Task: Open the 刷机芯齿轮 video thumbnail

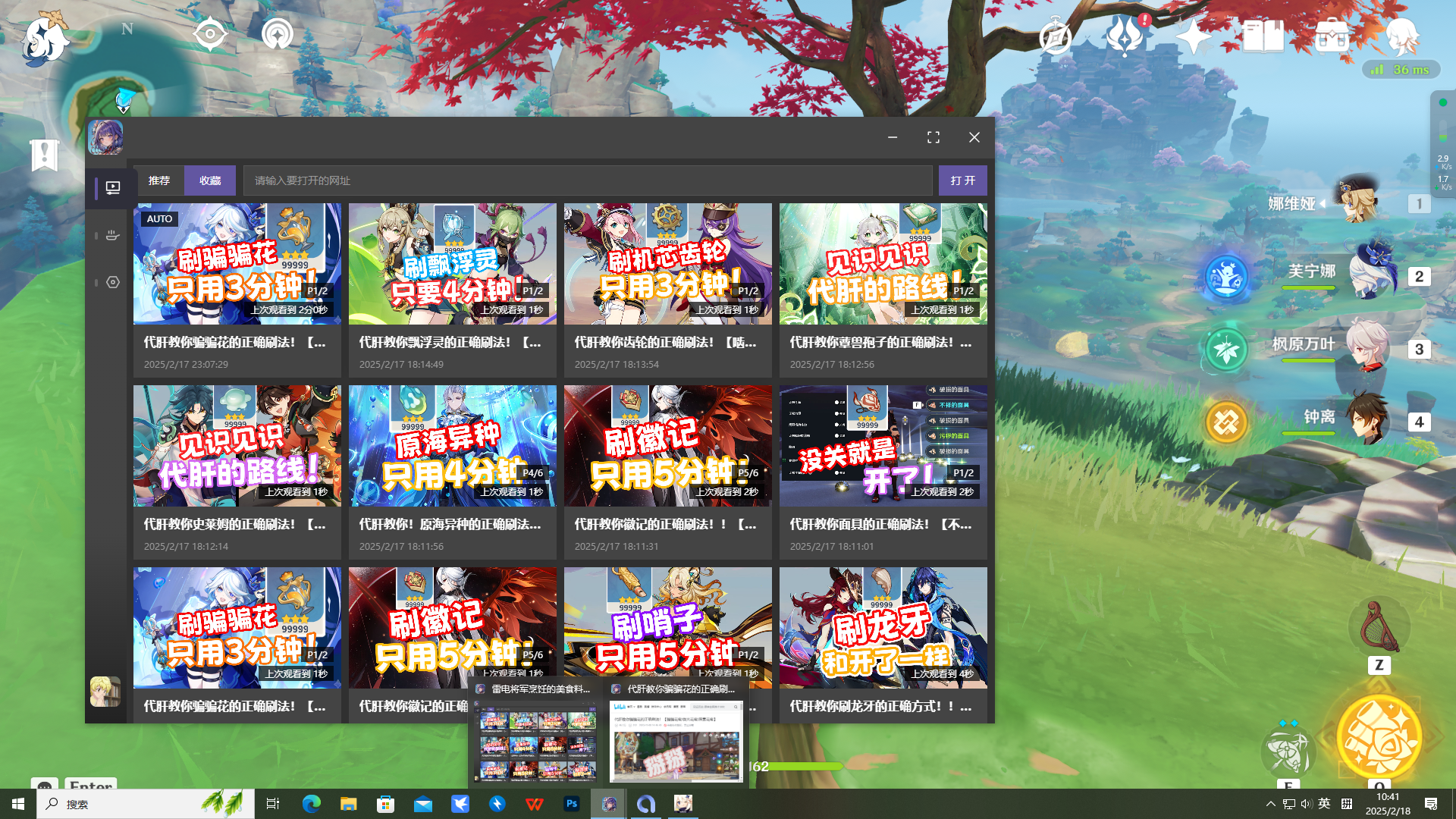Action: pos(667,264)
